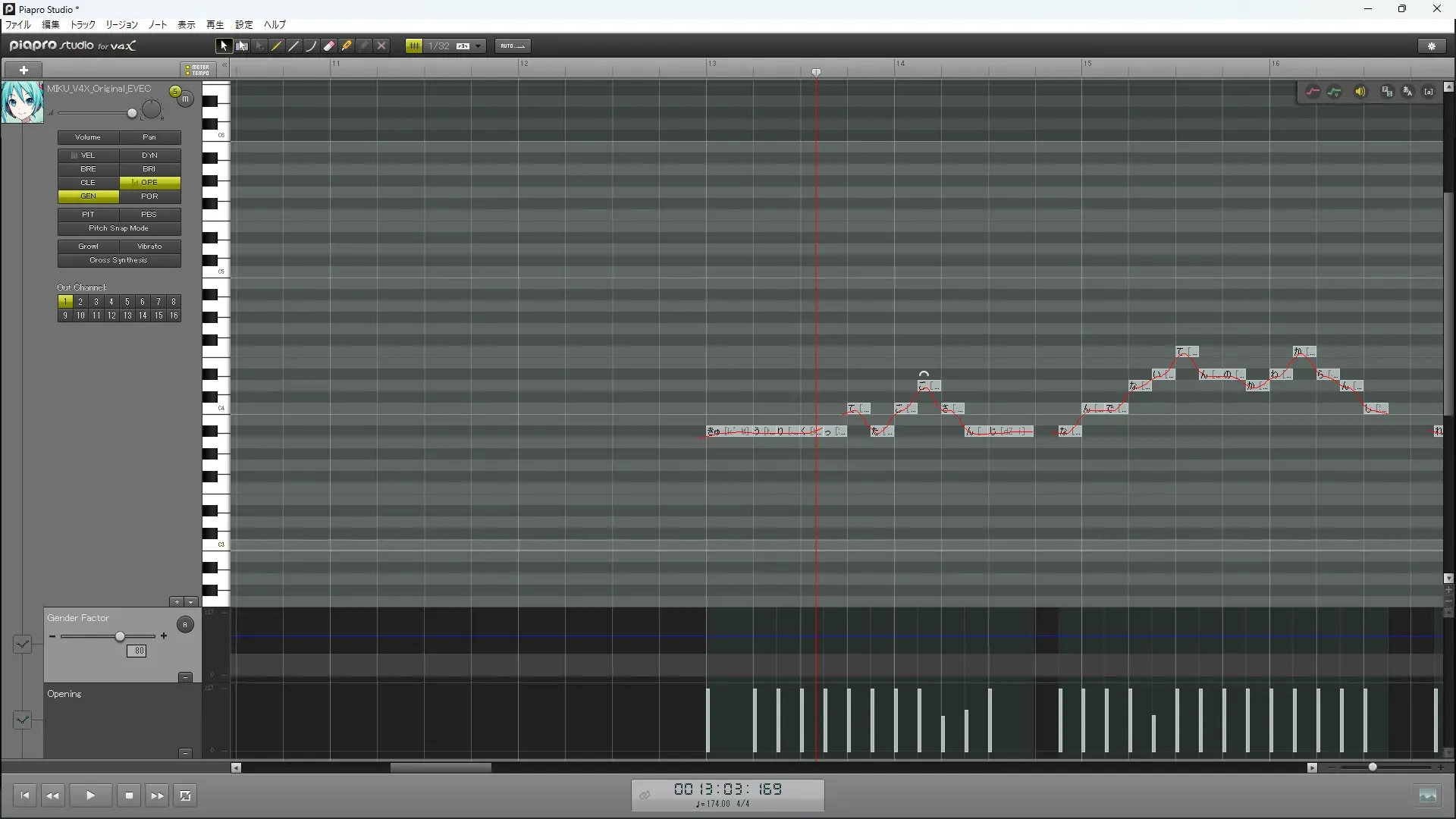Select the pencil draw tool

coord(277,46)
